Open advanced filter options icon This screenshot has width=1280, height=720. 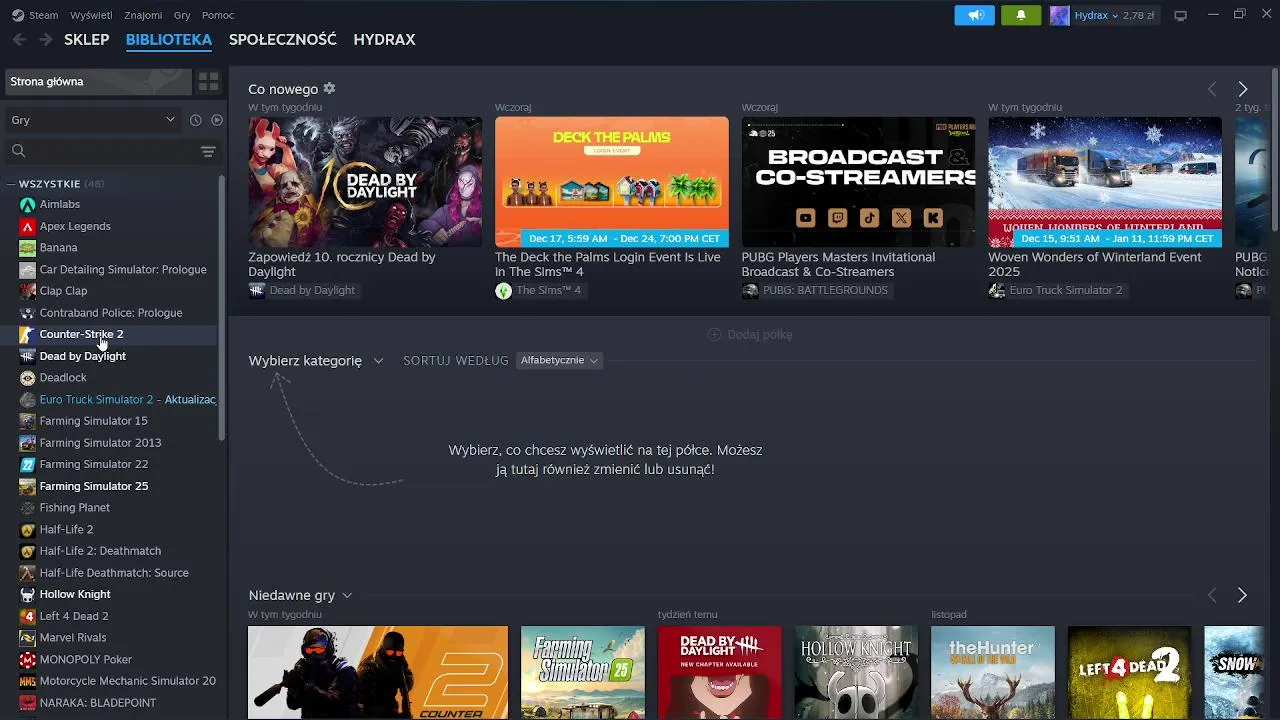[208, 151]
